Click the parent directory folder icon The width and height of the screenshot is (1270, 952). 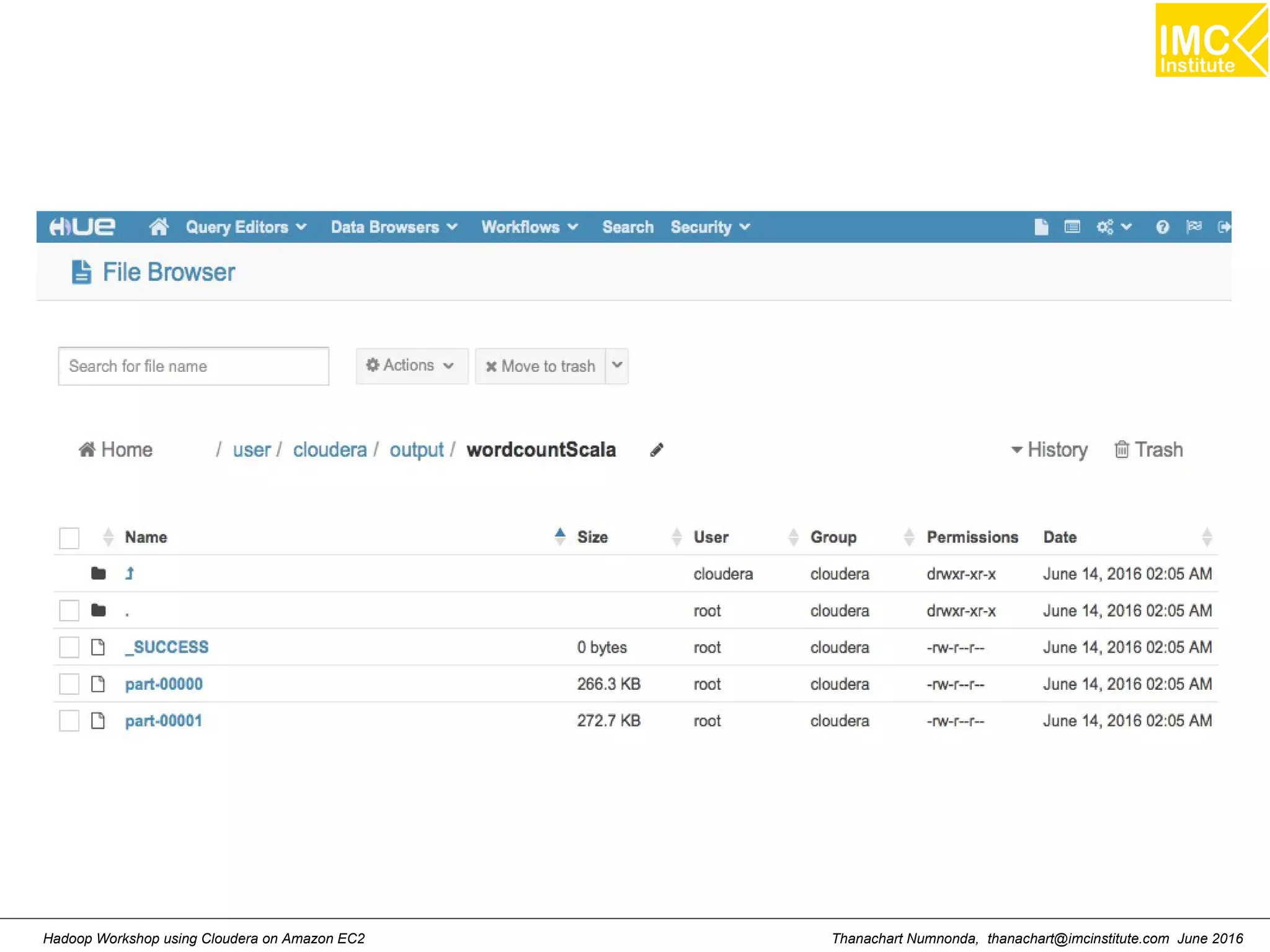(99, 573)
